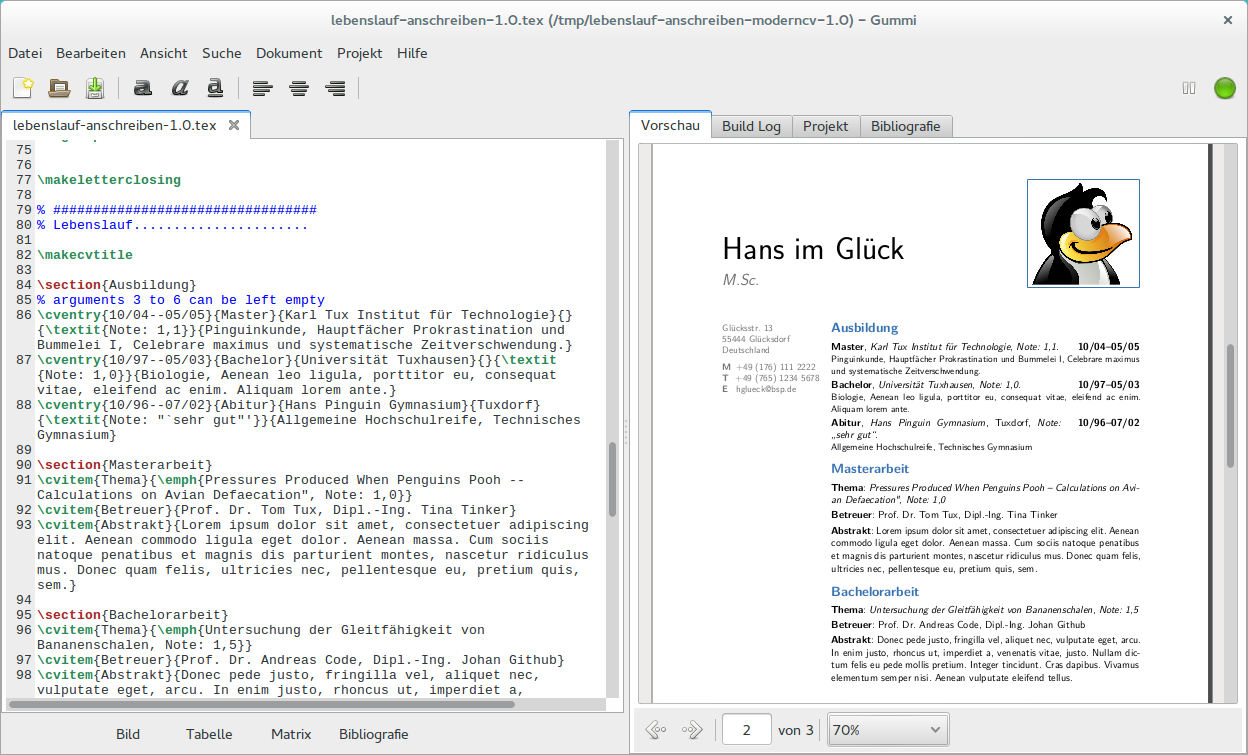Center-align the text
The image size is (1248, 755).
[298, 88]
